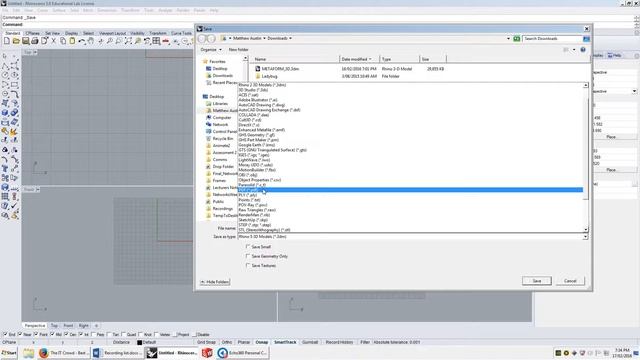This screenshot has height=360, width=640.
Task: Click the search icon in Search Downloads box
Action: 587,38
